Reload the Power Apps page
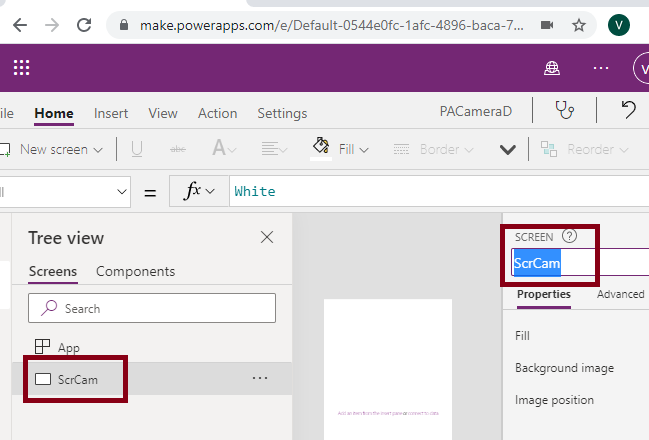Viewport: 649px width, 440px height. point(84,25)
